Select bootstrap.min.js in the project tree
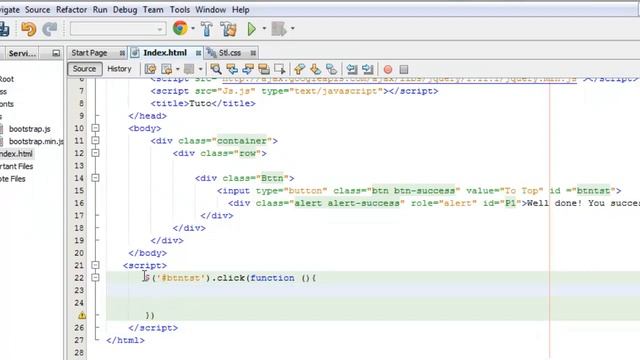The width and height of the screenshot is (640, 360). [x=36, y=141]
